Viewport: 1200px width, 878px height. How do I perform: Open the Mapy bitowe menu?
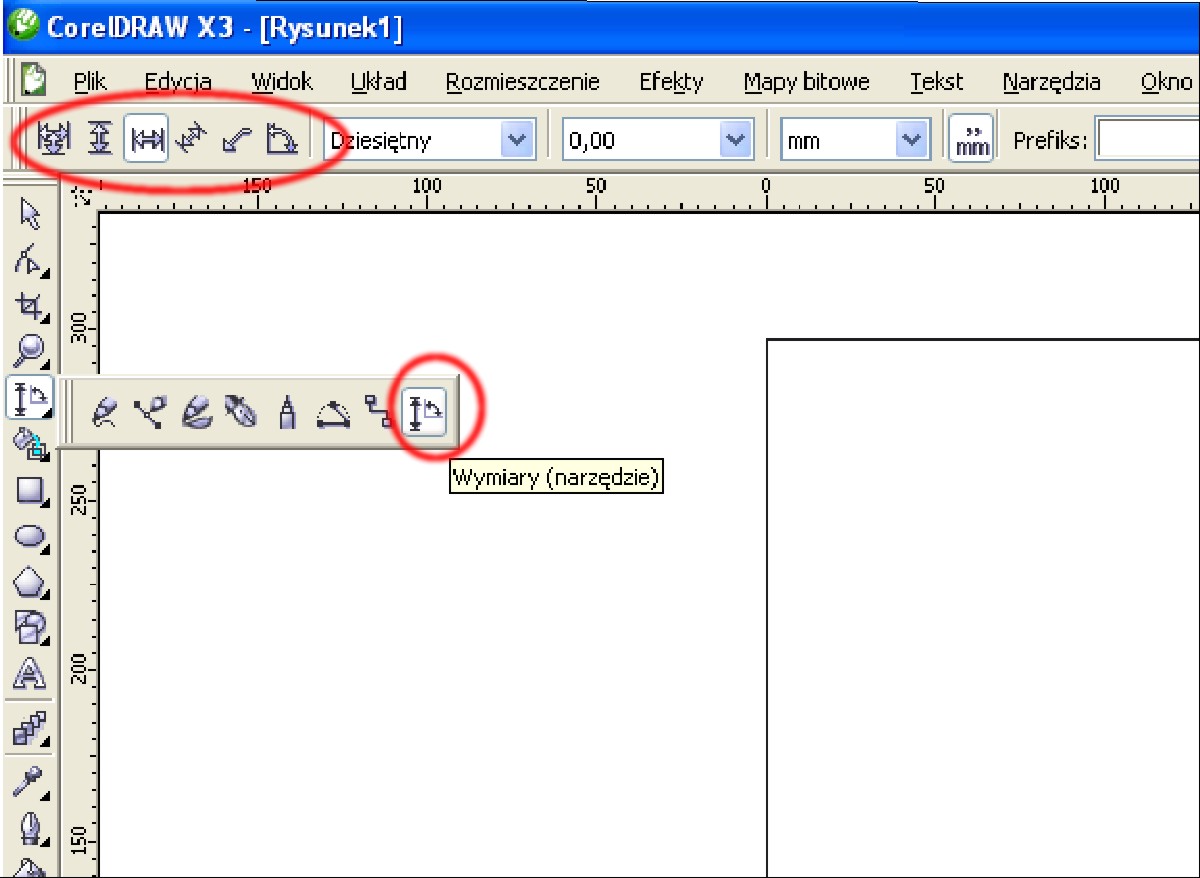[806, 82]
